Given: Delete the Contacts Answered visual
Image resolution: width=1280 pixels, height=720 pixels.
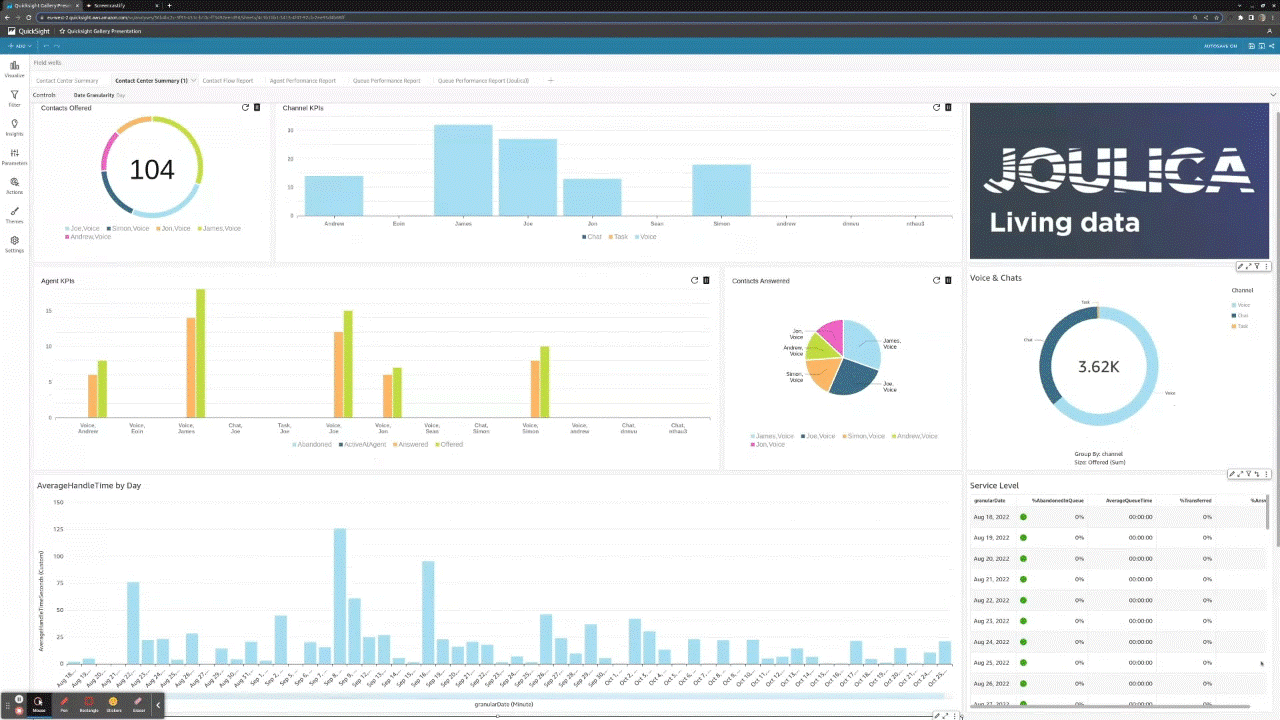Looking at the screenshot, I should (949, 280).
